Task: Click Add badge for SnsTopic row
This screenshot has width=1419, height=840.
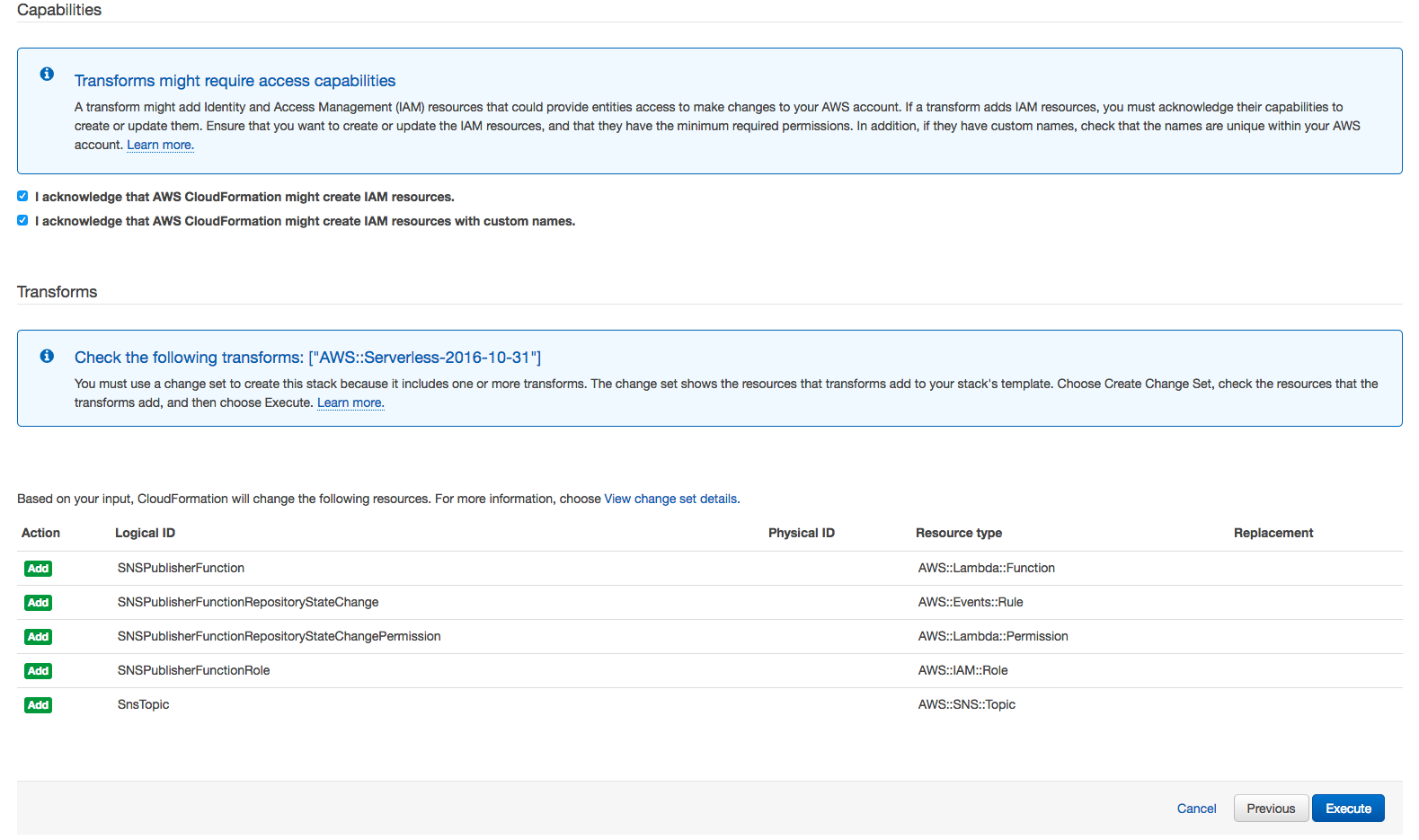Action: (x=38, y=705)
